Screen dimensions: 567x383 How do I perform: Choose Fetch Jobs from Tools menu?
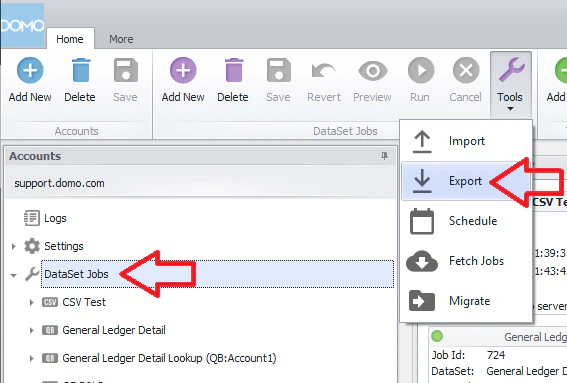(466, 261)
